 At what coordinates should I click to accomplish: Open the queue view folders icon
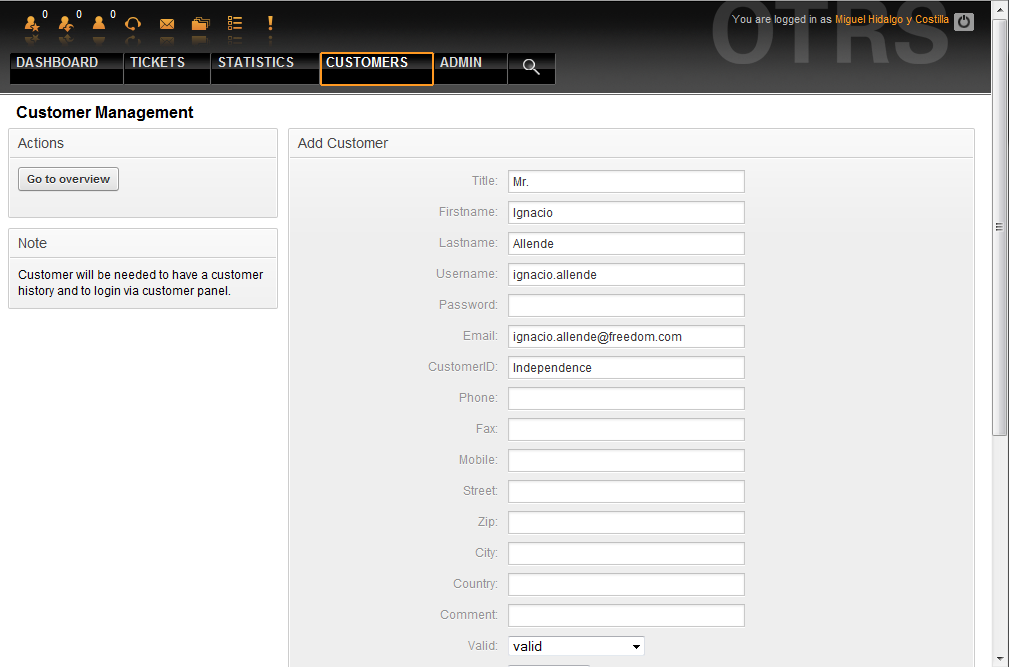[x=200, y=23]
